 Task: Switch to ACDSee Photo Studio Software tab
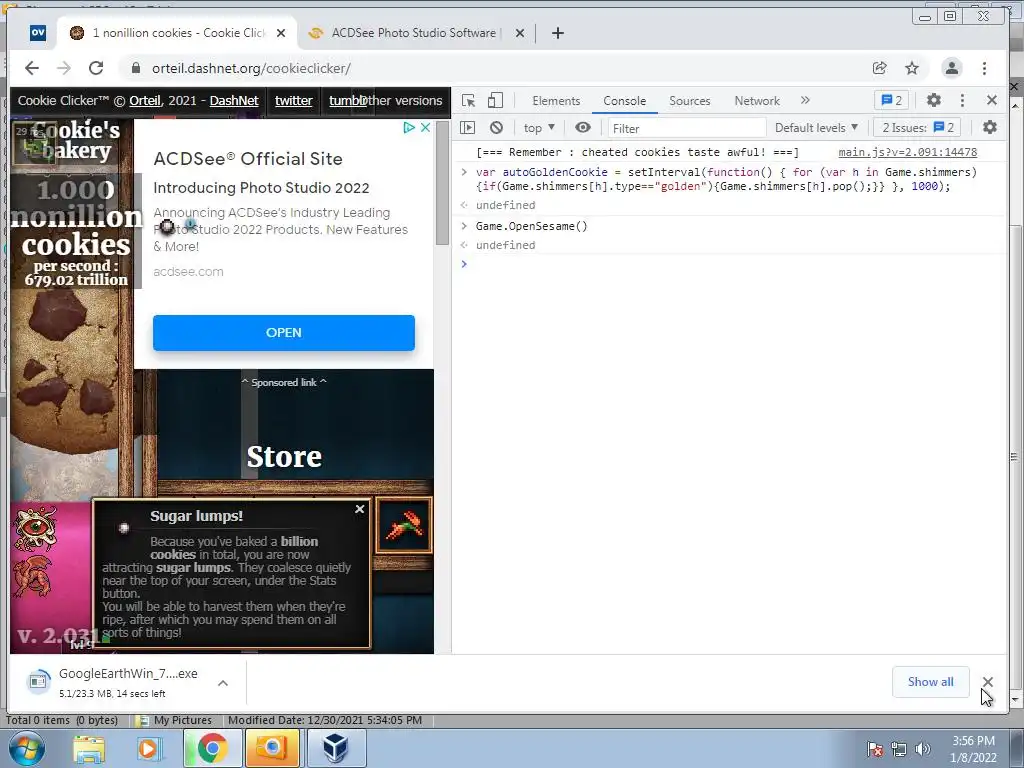(415, 33)
